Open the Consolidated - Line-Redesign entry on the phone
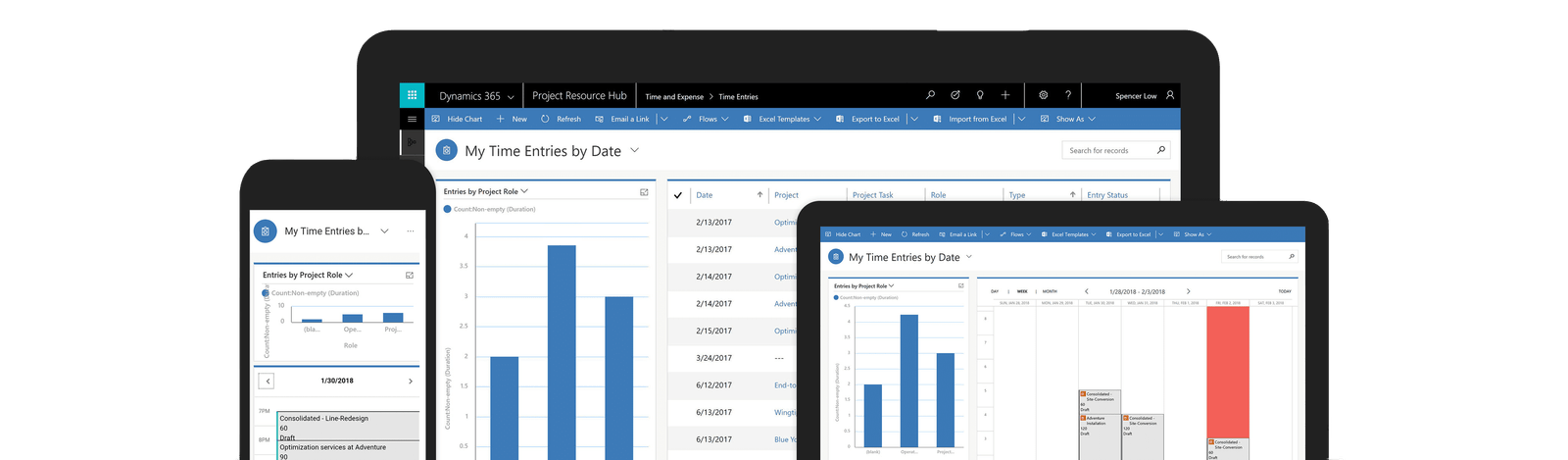This screenshot has width=1568, height=460. pos(348,427)
